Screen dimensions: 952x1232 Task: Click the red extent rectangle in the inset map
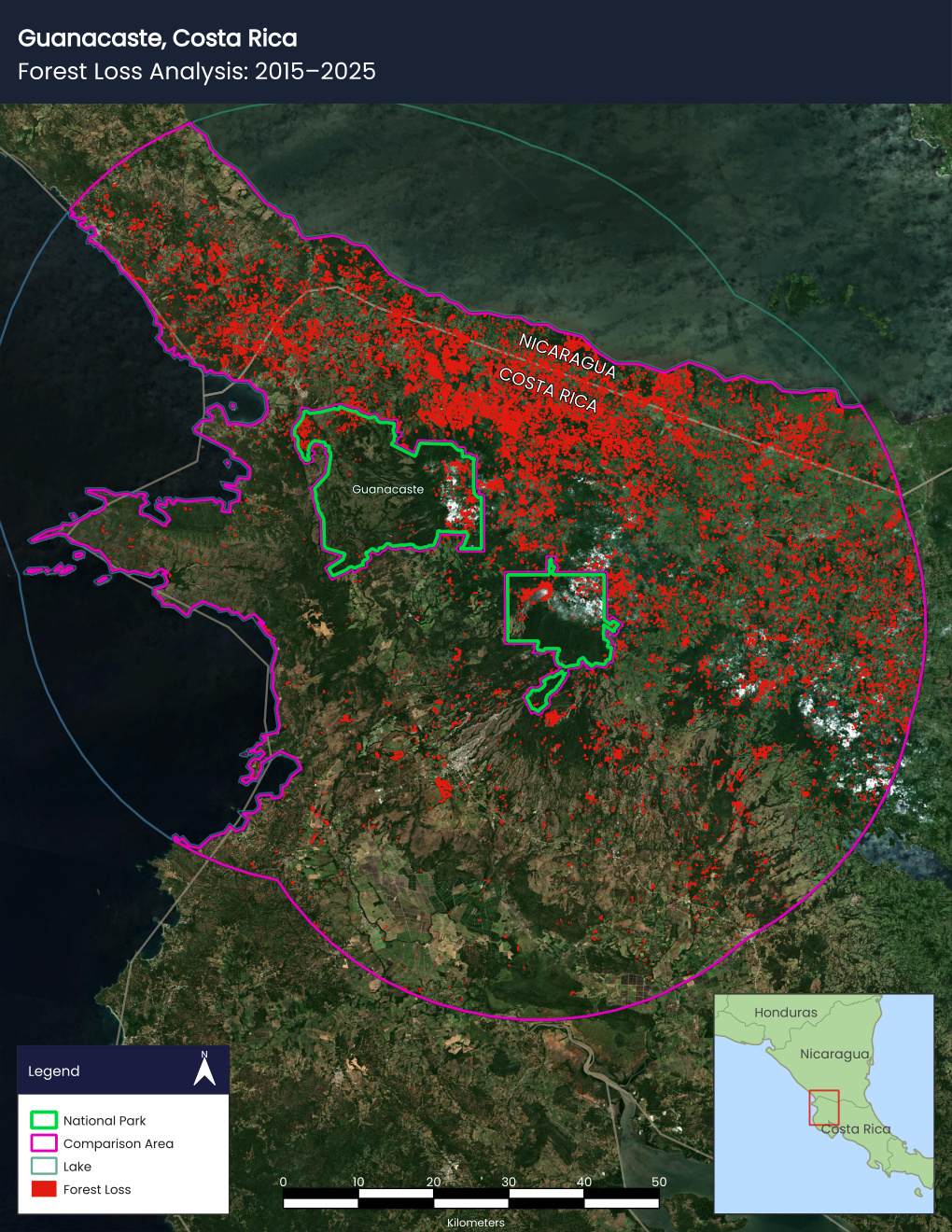point(824,1108)
